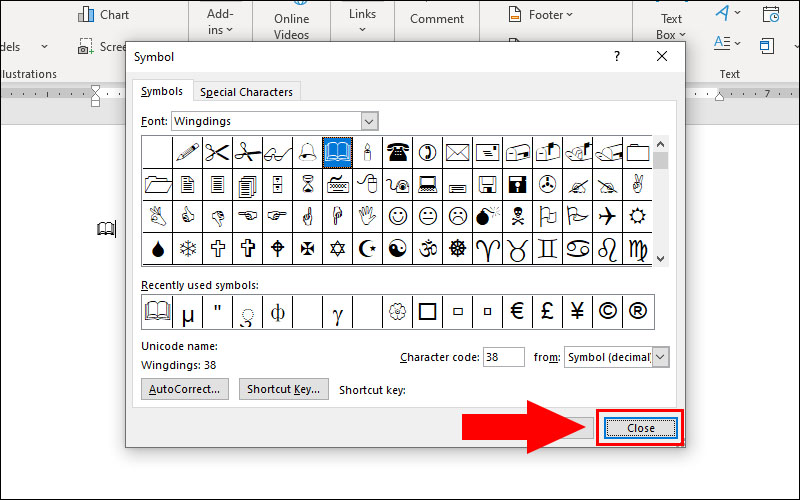
Task: Click the Star of David symbol
Action: [338, 248]
